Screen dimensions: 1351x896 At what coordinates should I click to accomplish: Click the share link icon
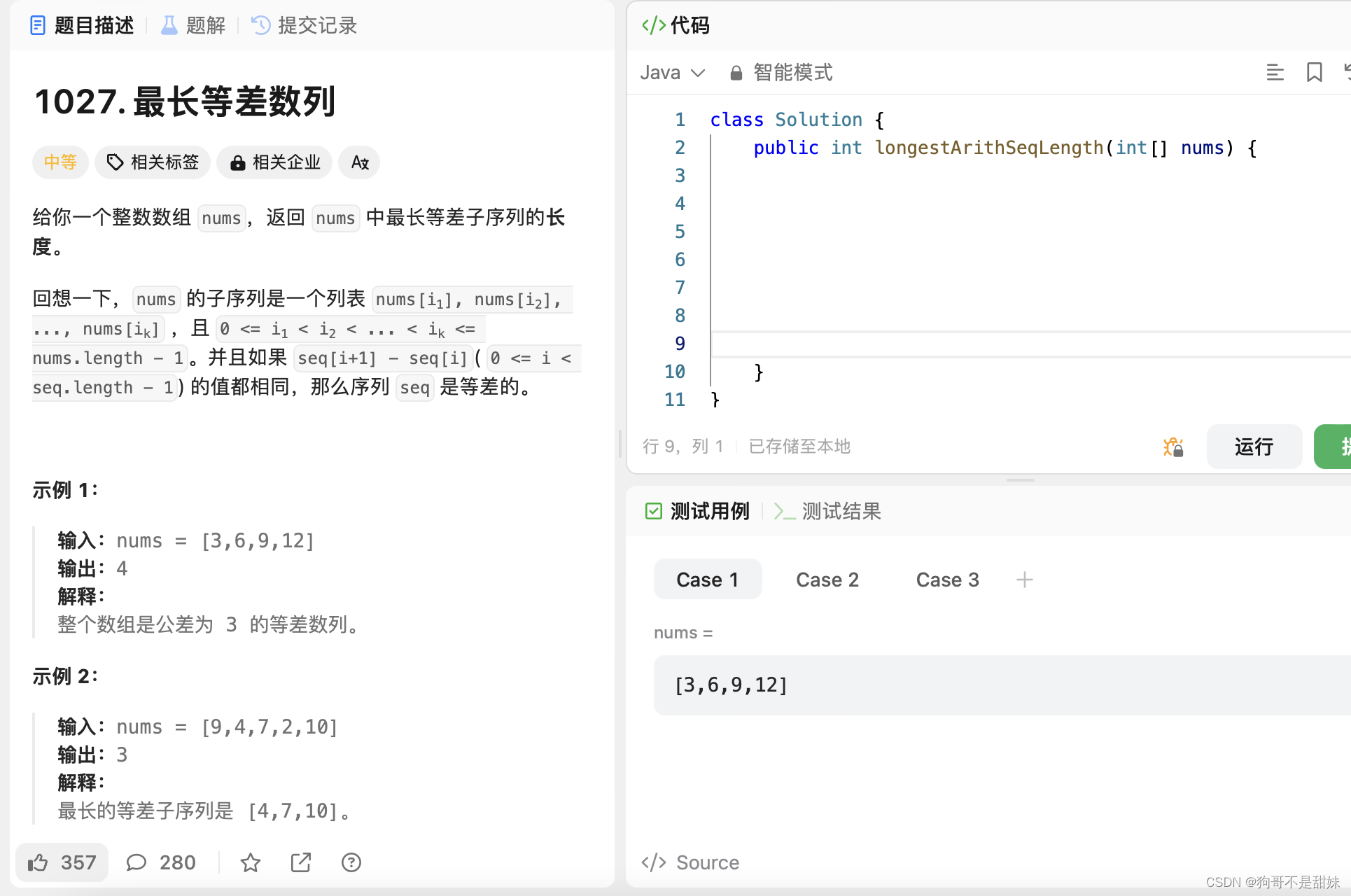click(x=301, y=862)
